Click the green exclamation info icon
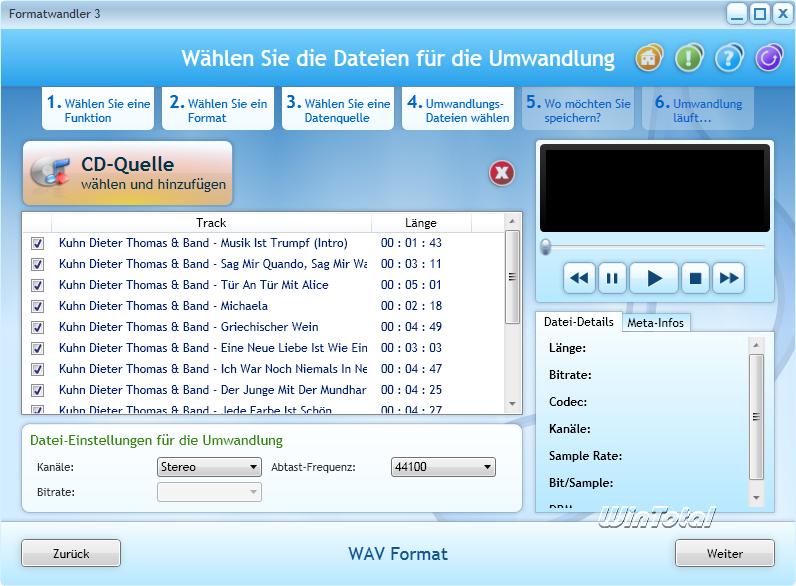This screenshot has height=586, width=796. point(689,58)
